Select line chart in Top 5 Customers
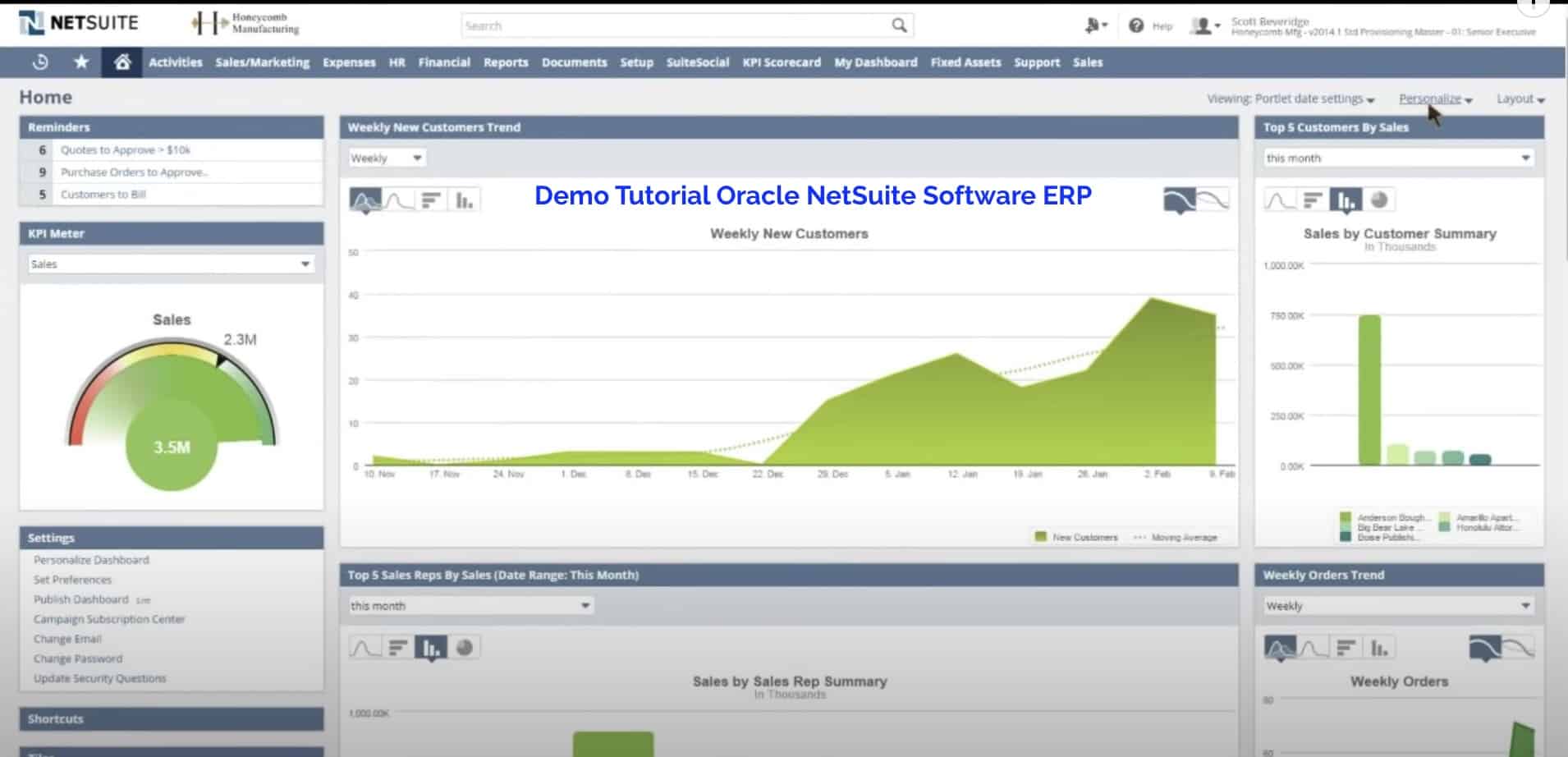This screenshot has width=1568, height=757. 1279,200
